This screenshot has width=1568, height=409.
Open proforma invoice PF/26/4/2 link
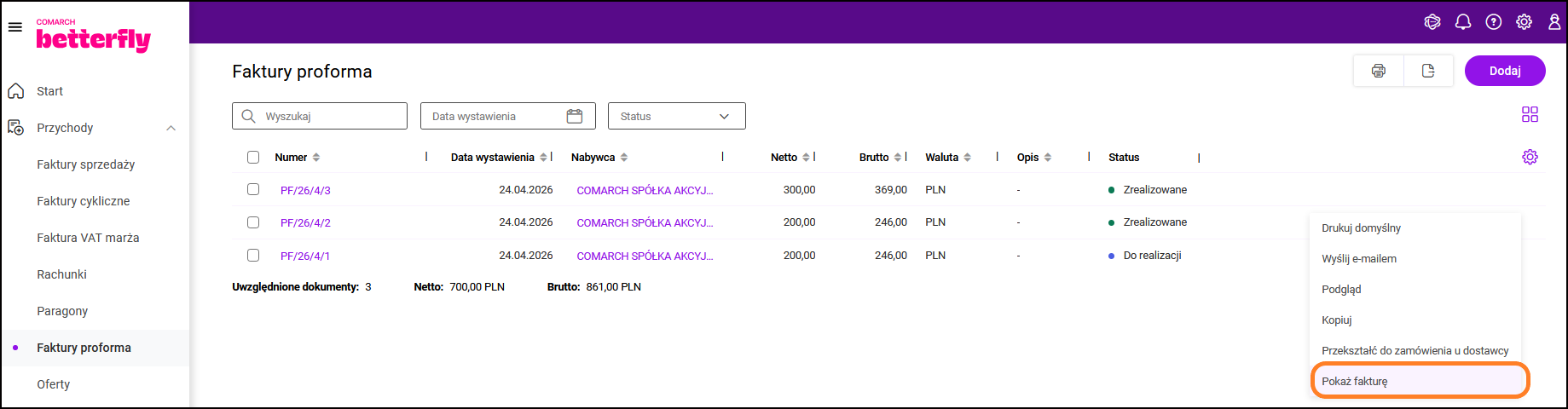point(305,222)
